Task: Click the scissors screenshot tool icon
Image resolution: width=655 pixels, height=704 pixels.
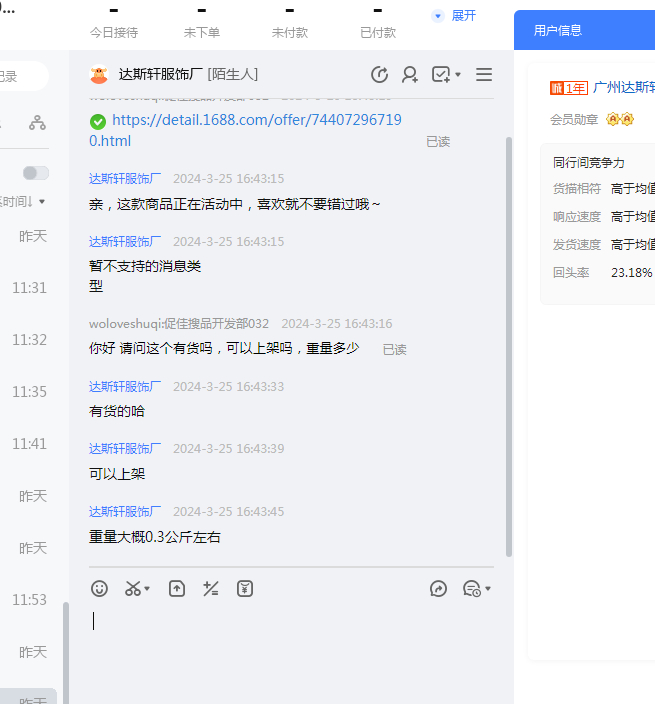Action: click(x=133, y=589)
